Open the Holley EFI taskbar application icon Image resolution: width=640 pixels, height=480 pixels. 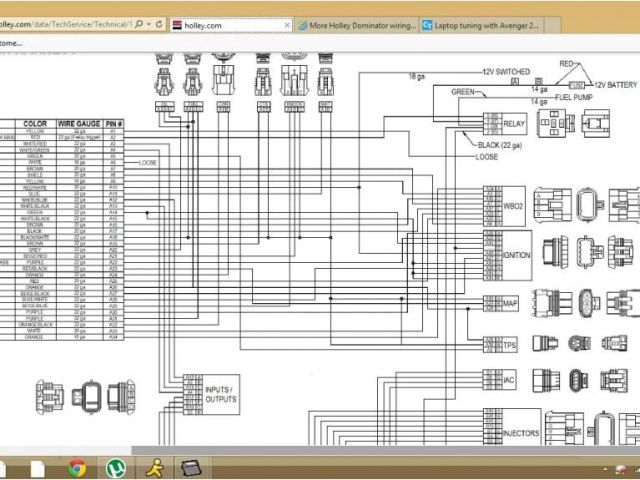190,467
